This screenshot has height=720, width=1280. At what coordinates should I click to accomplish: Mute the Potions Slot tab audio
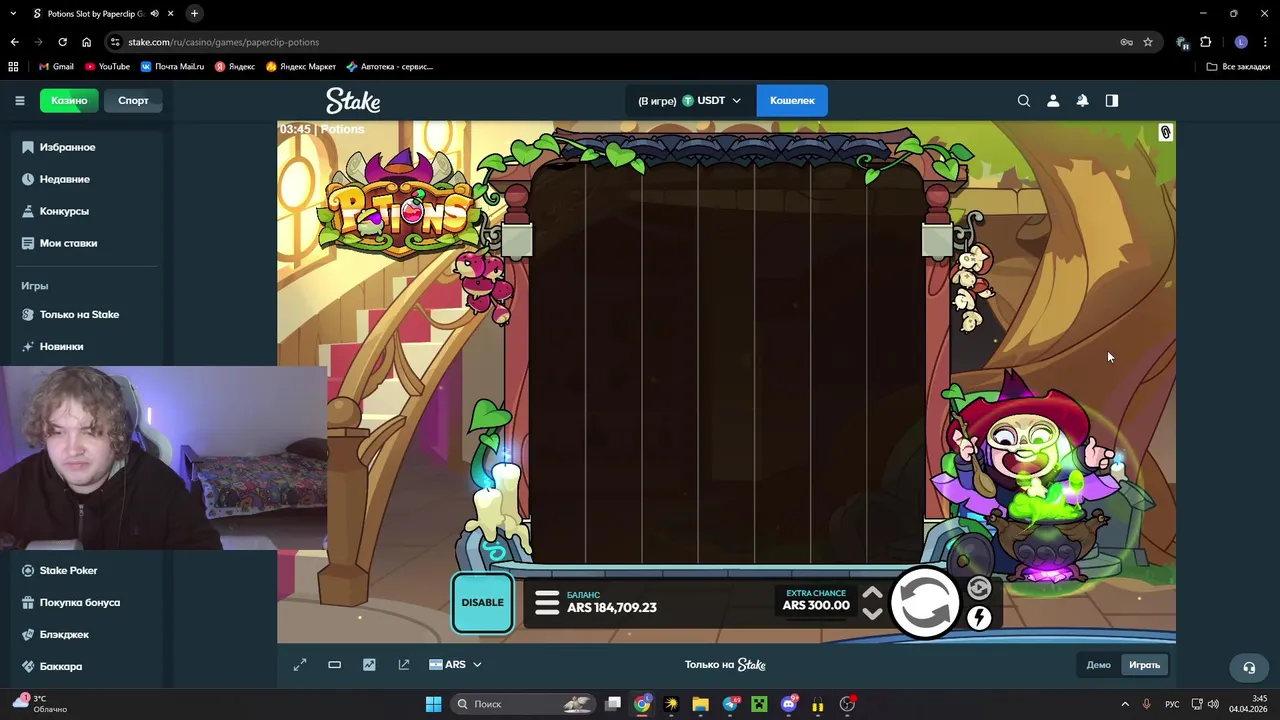pos(154,14)
